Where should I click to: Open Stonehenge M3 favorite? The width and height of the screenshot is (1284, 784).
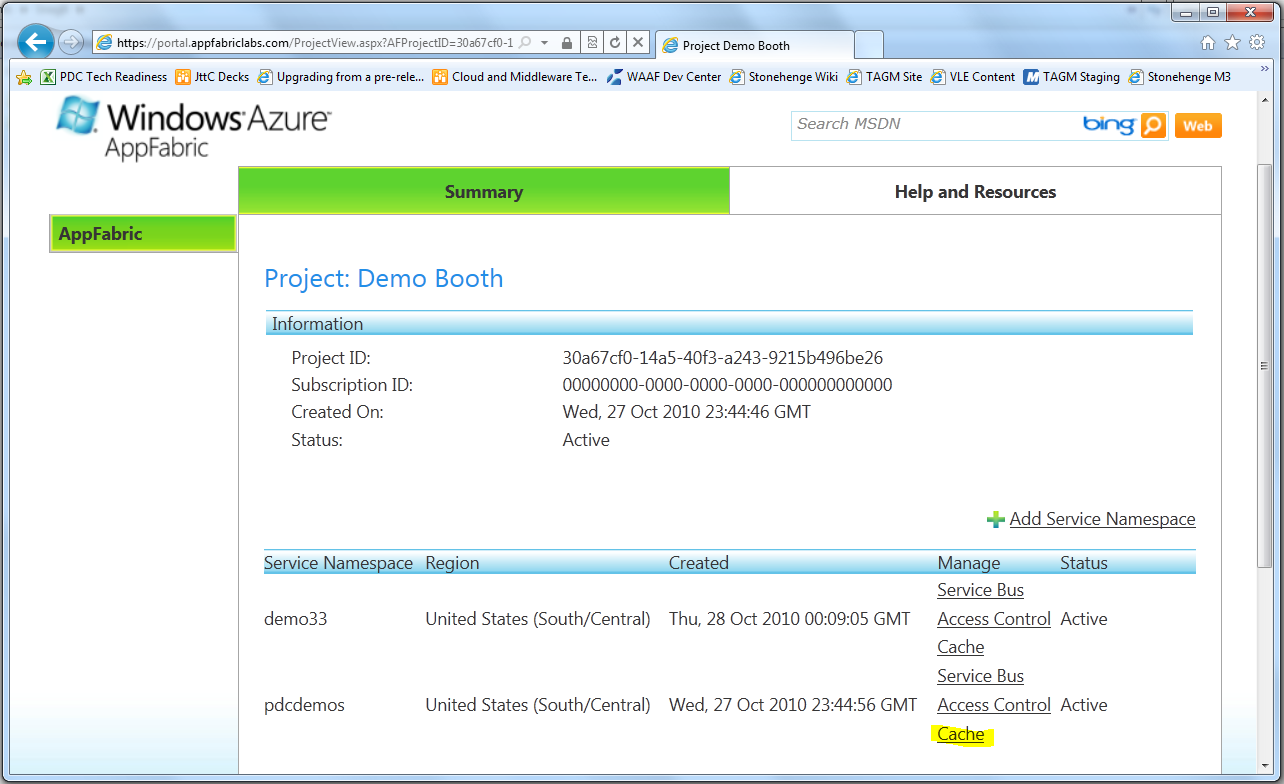pyautogui.click(x=1180, y=77)
